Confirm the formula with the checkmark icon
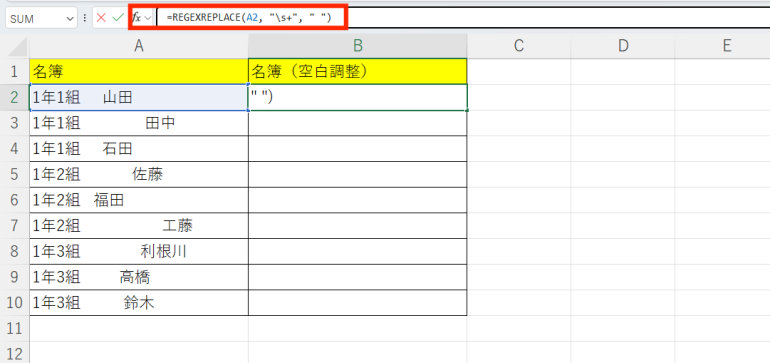 tap(117, 18)
